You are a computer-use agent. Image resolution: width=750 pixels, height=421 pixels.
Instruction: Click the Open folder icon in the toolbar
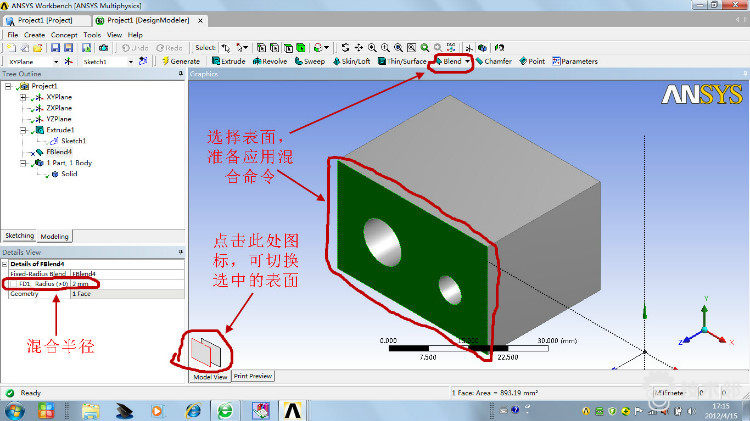pyautogui.click(x=37, y=48)
